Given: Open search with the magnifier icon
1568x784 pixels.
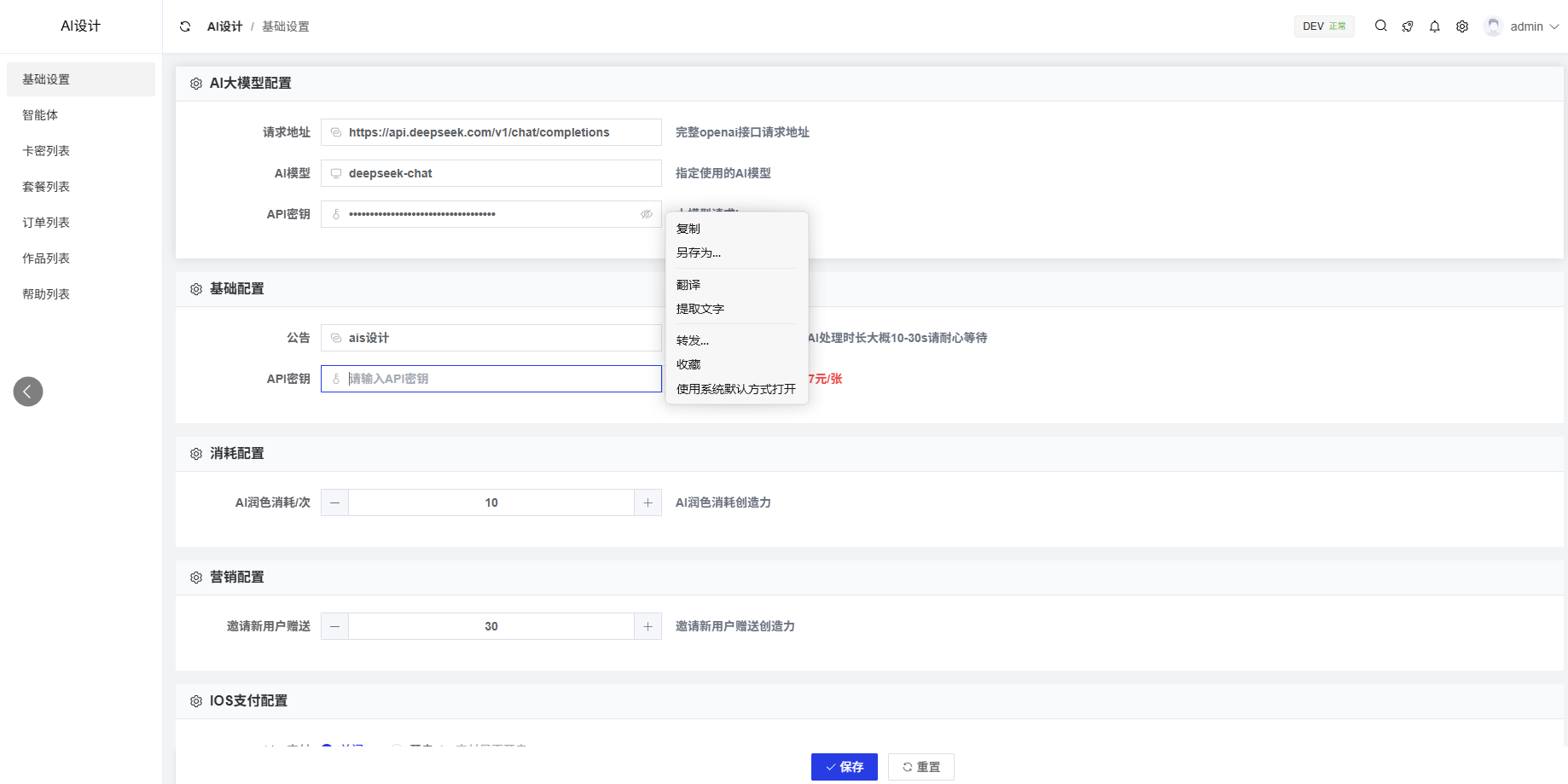Looking at the screenshot, I should (x=1380, y=26).
